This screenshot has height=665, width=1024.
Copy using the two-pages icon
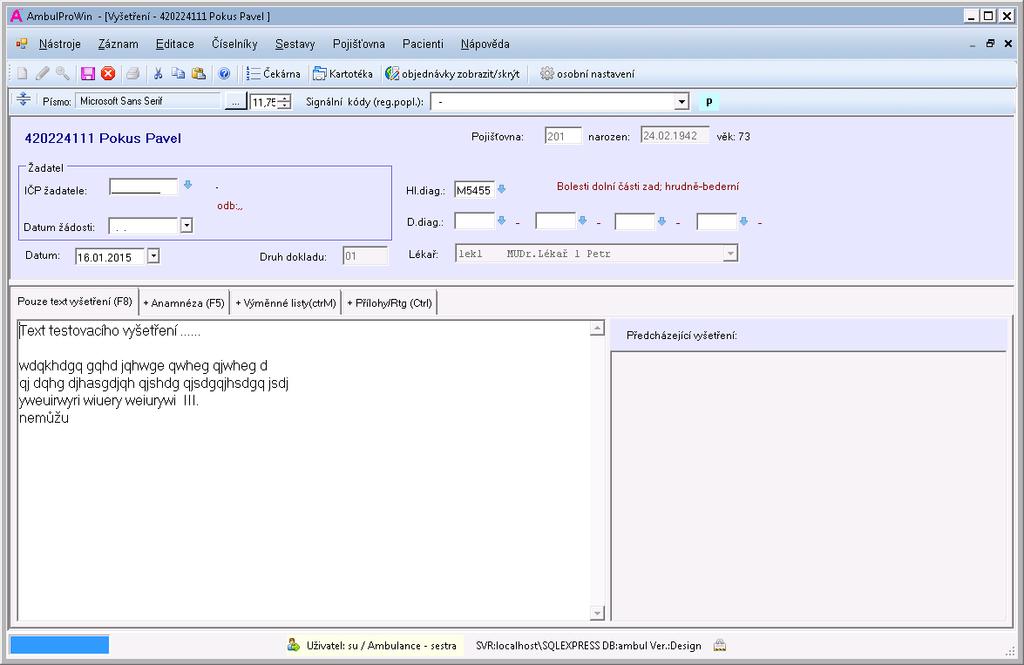(x=178, y=74)
